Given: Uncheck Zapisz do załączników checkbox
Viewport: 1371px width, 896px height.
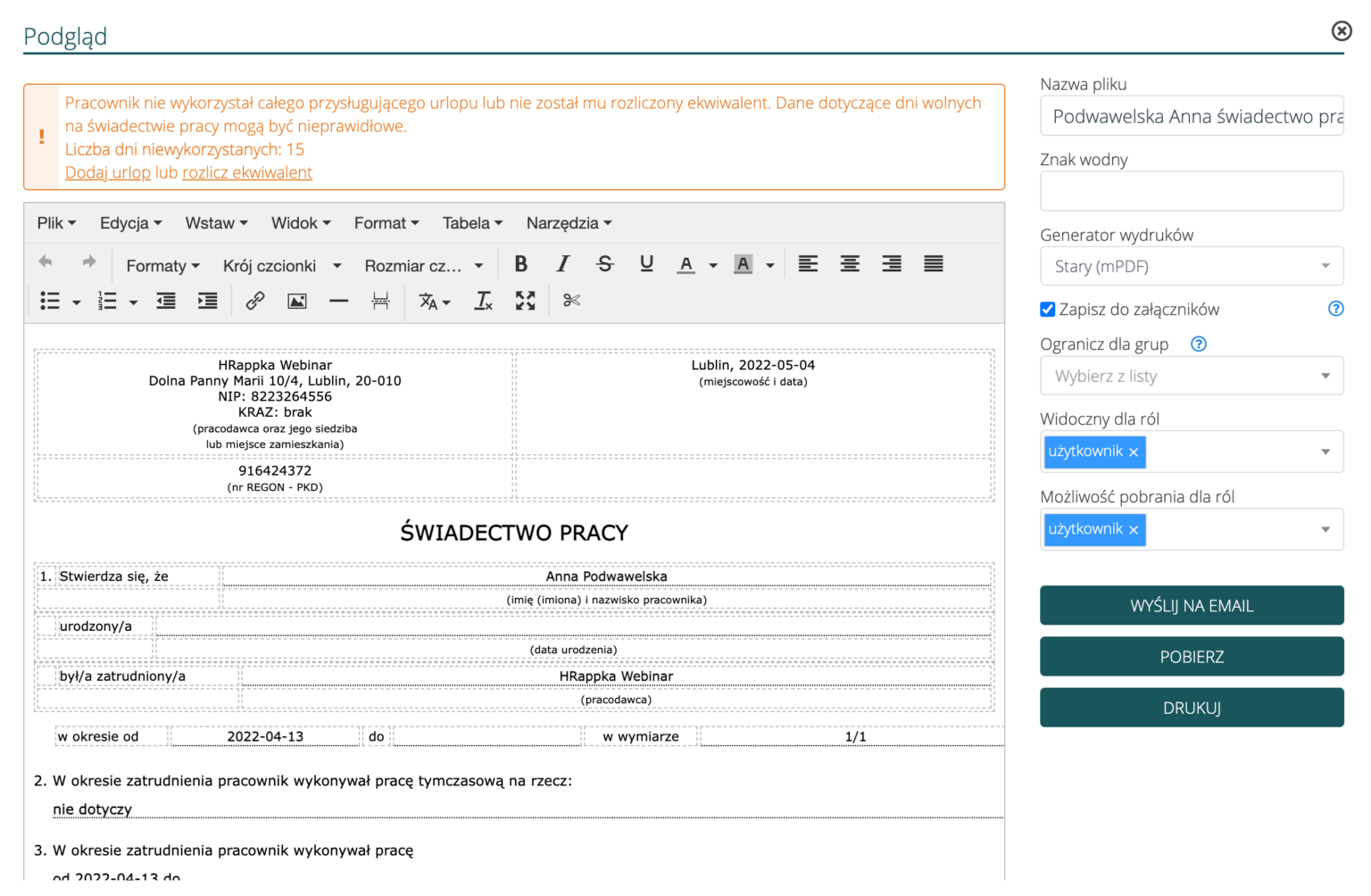Looking at the screenshot, I should 1048,310.
